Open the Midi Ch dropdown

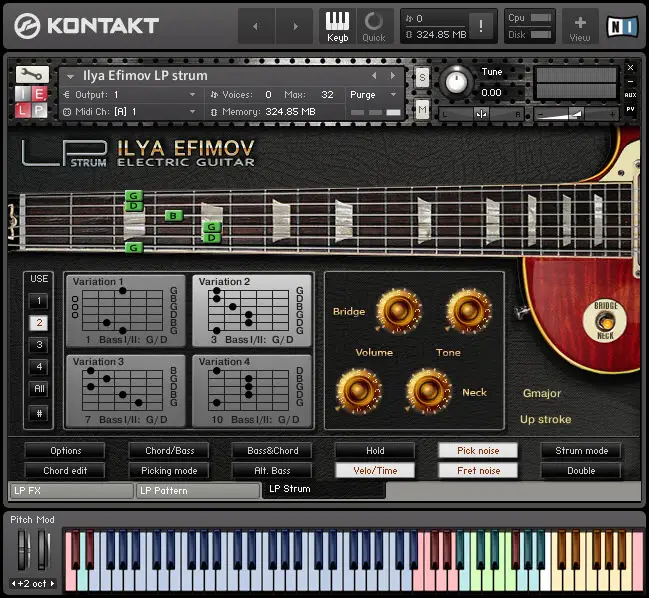coord(129,112)
